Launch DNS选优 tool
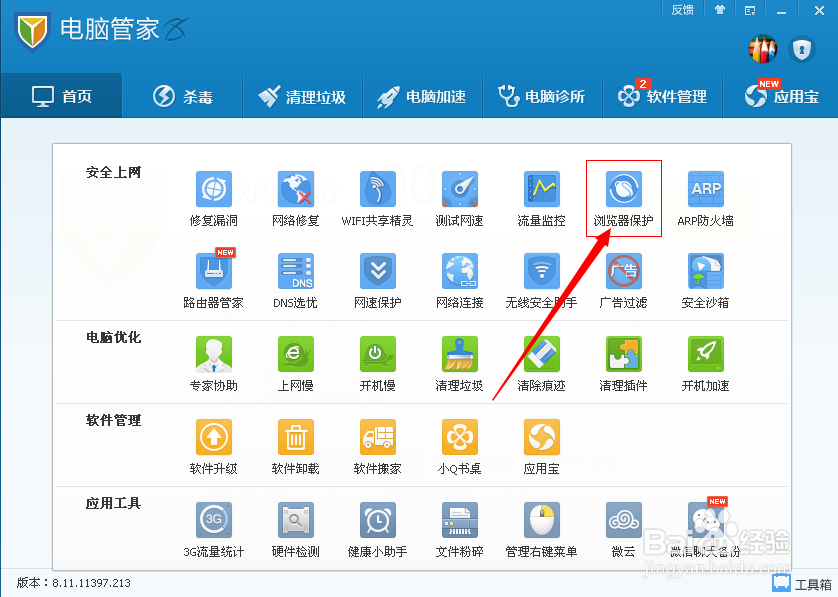The width and height of the screenshot is (838, 597). tap(296, 272)
